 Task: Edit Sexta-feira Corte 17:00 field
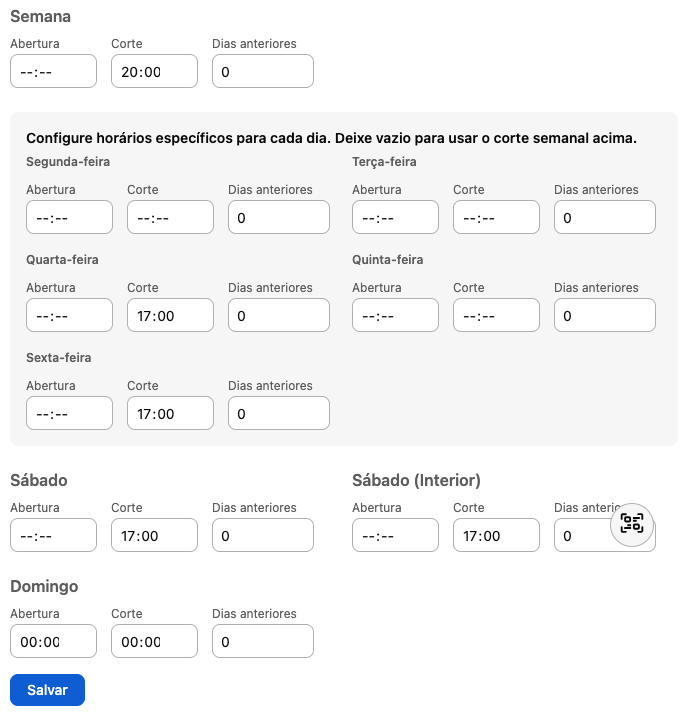pos(170,413)
